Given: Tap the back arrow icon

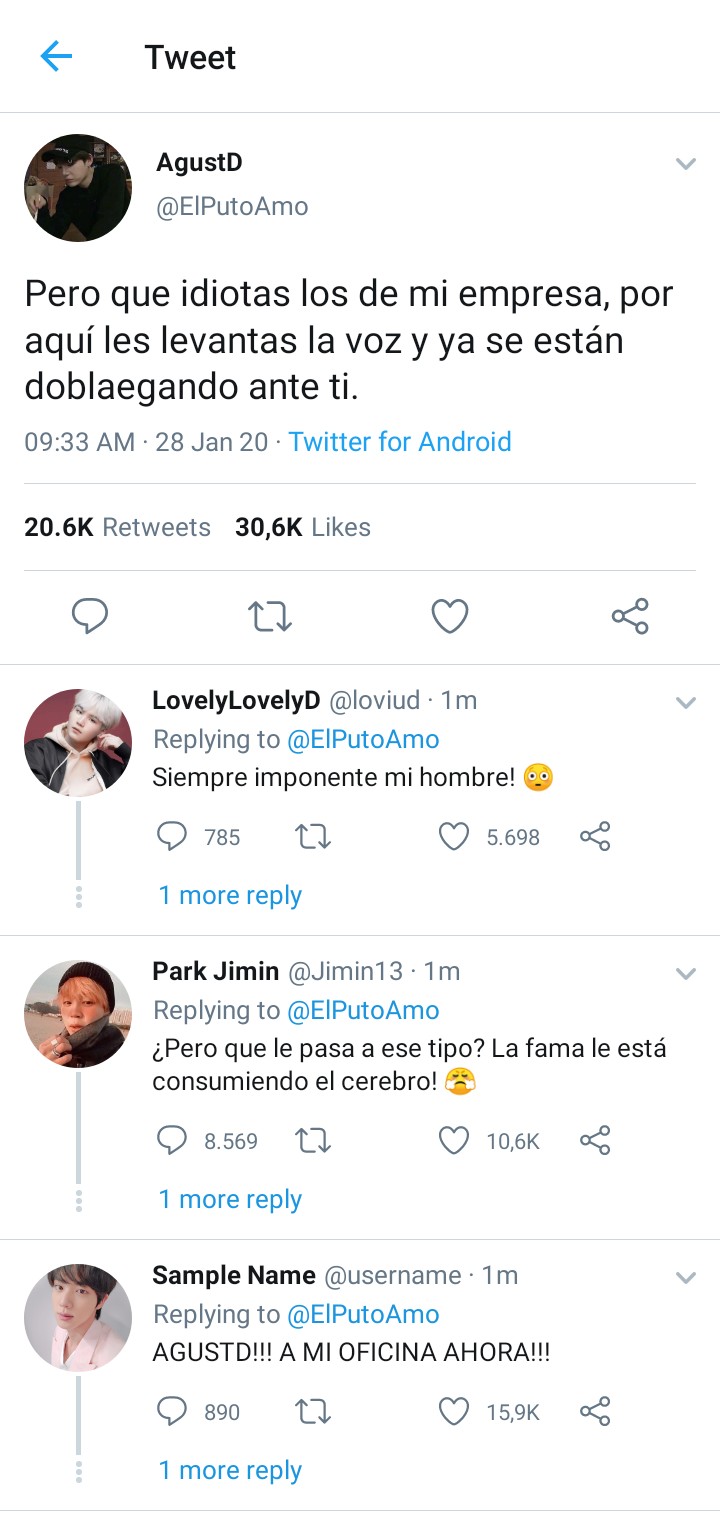Looking at the screenshot, I should (x=56, y=57).
